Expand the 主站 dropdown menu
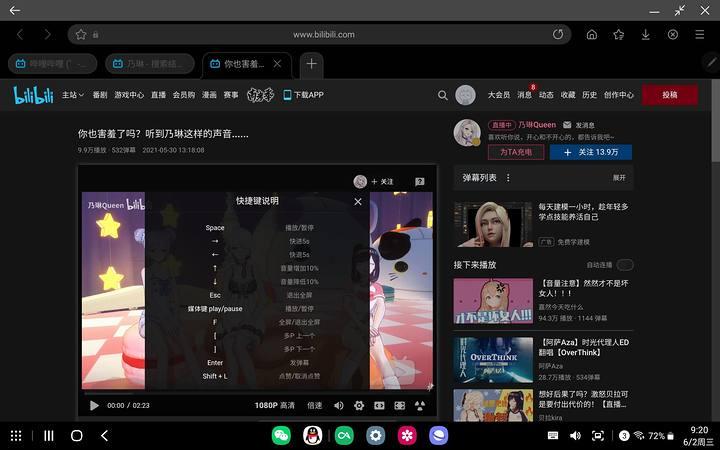This screenshot has width=720, height=450. tap(73, 95)
